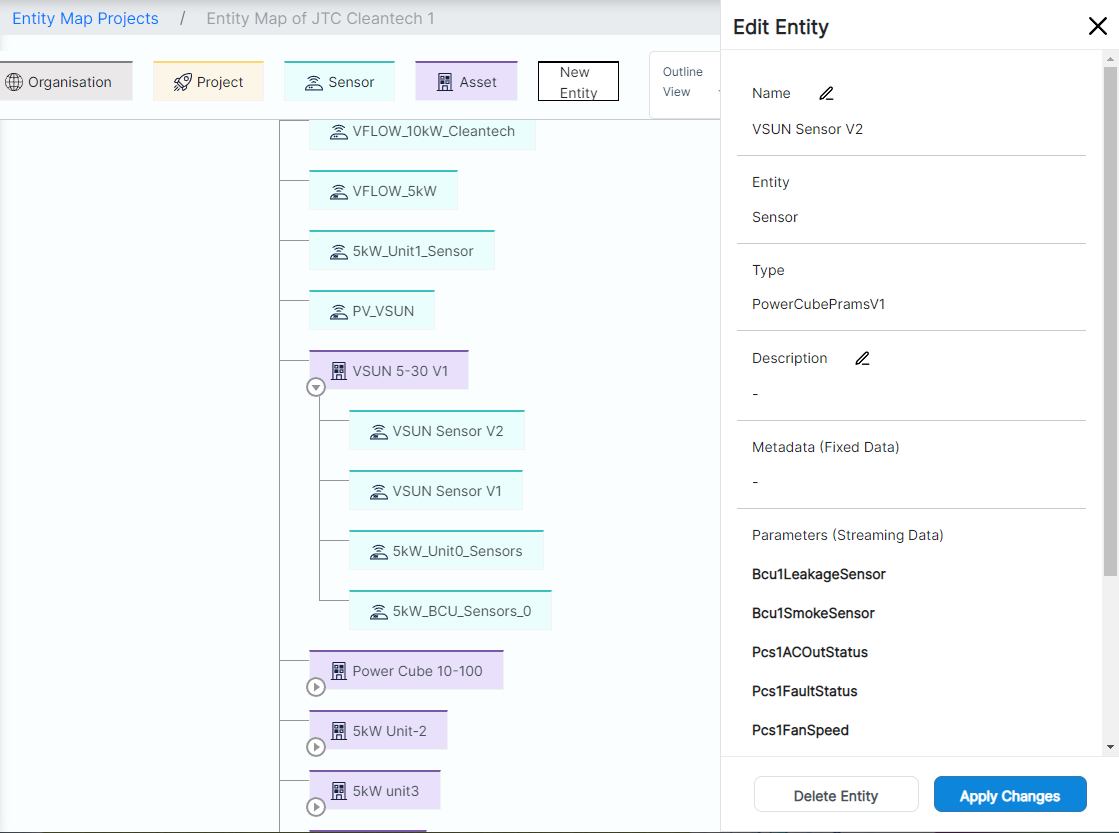1119x833 pixels.
Task: Collapse the VSUN 5-30 V1 entity branch
Action: (x=316, y=387)
